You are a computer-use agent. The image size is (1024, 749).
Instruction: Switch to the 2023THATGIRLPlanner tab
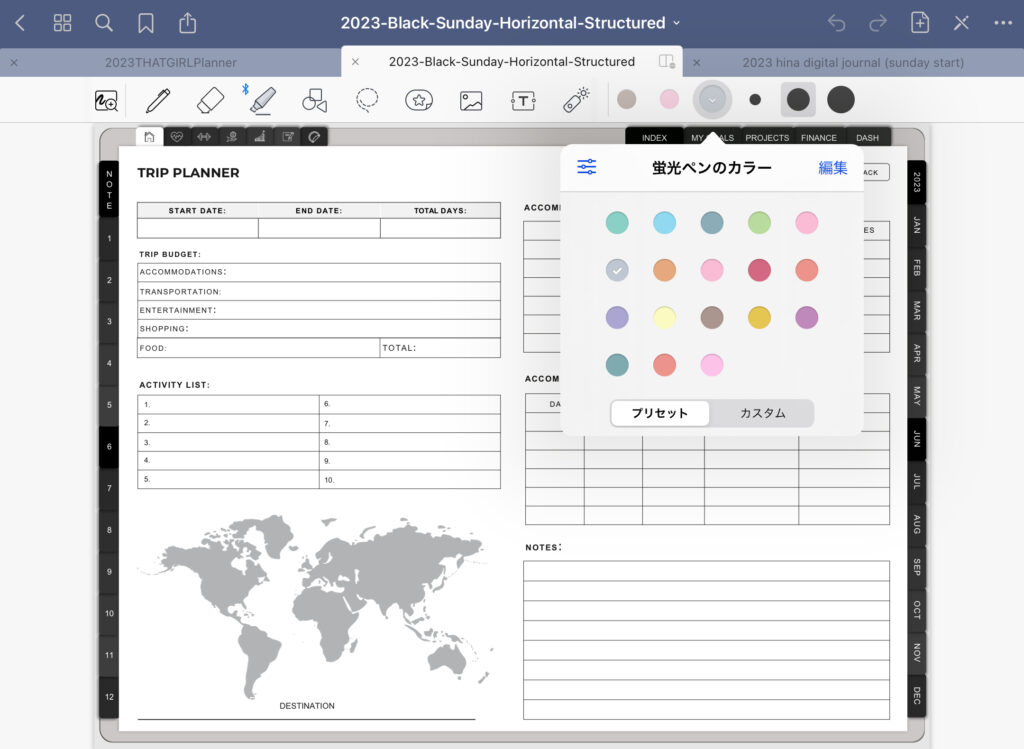(x=170, y=63)
